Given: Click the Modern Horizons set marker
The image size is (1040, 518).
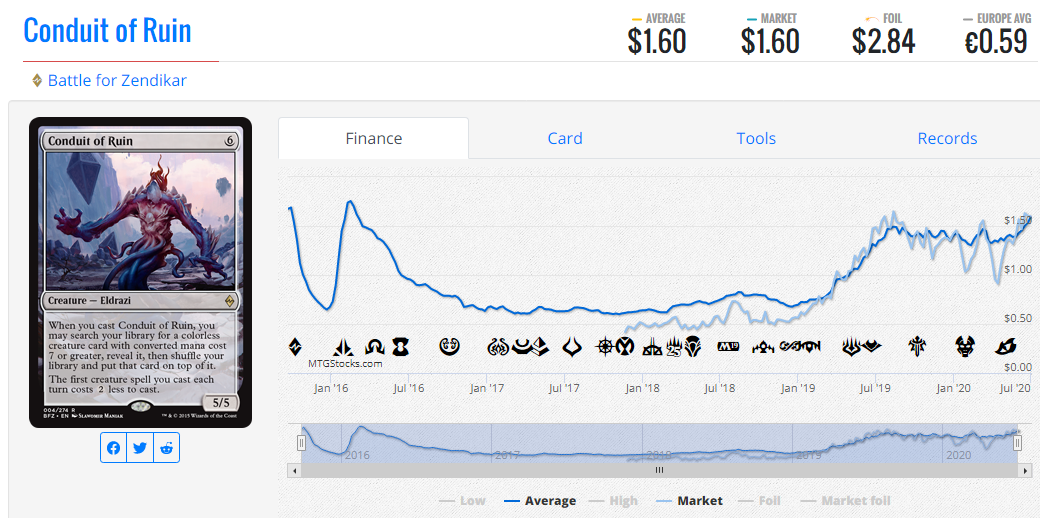Looking at the screenshot, I should [872, 346].
